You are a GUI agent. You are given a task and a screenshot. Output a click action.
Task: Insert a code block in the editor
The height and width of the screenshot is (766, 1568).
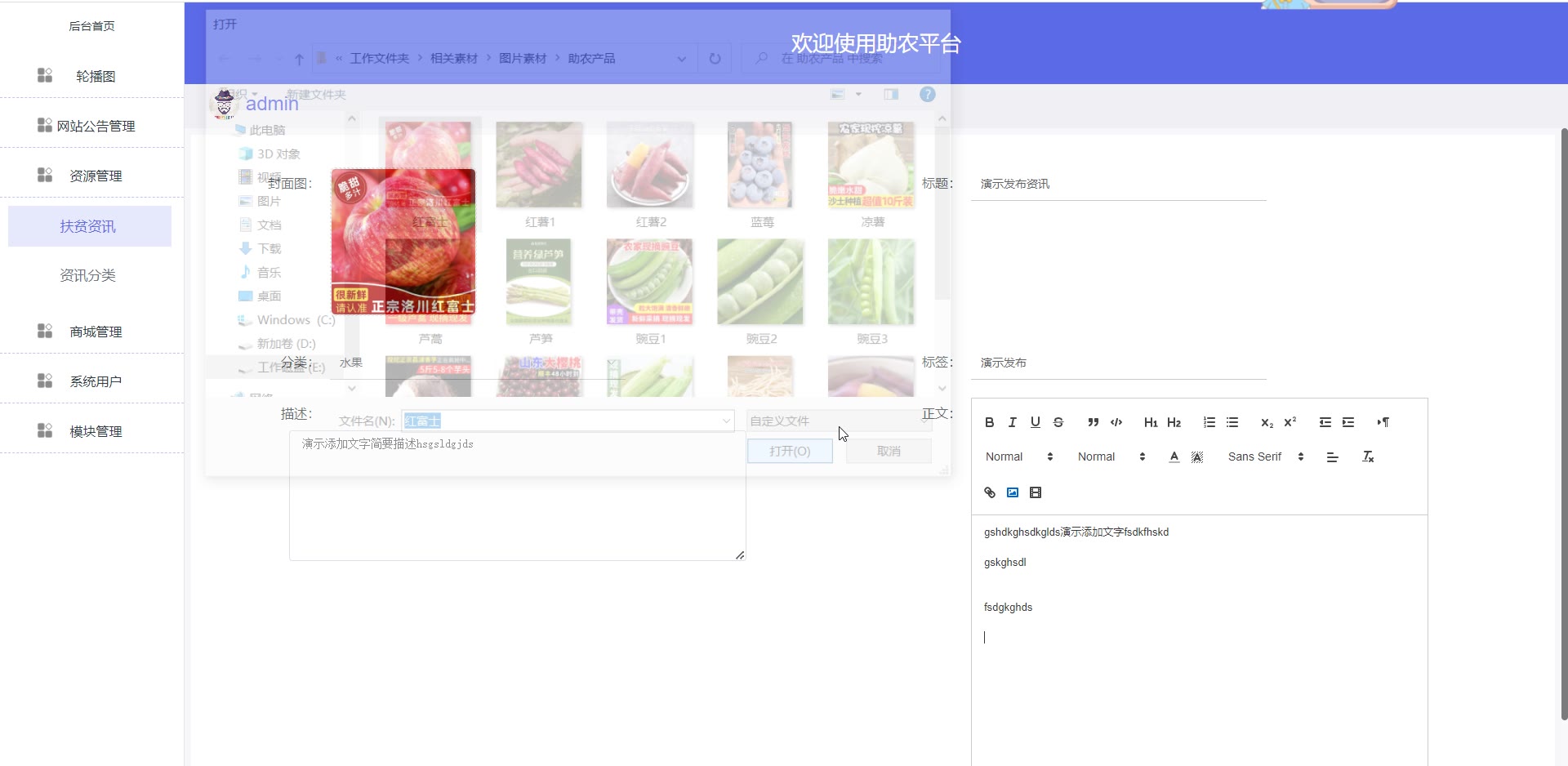click(1116, 422)
